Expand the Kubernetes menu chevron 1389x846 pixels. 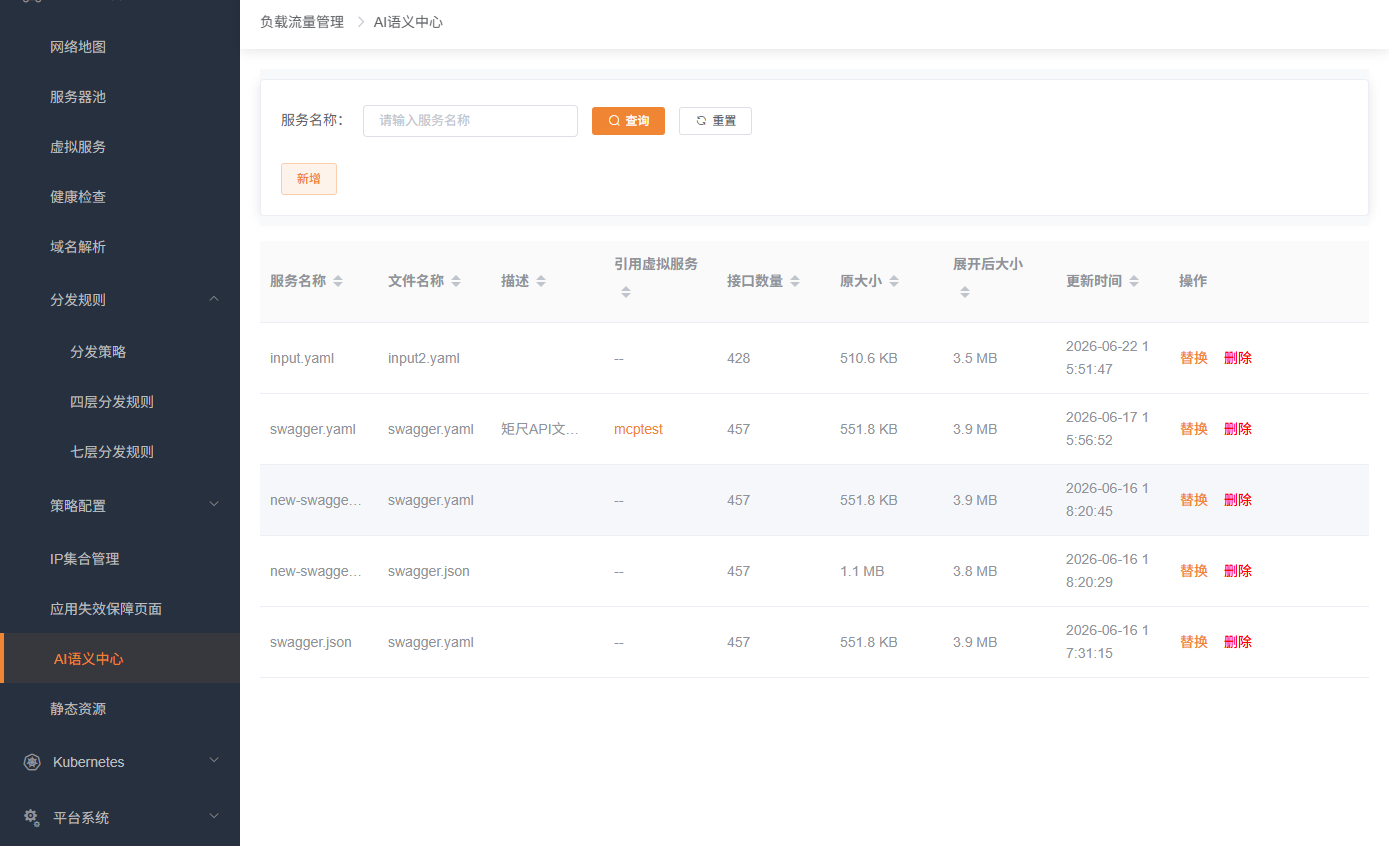(214, 761)
